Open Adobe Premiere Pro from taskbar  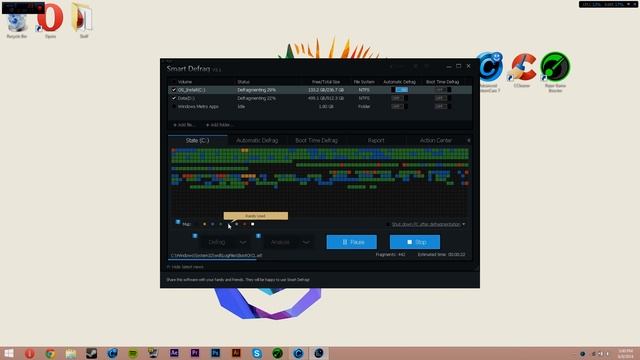click(195, 353)
